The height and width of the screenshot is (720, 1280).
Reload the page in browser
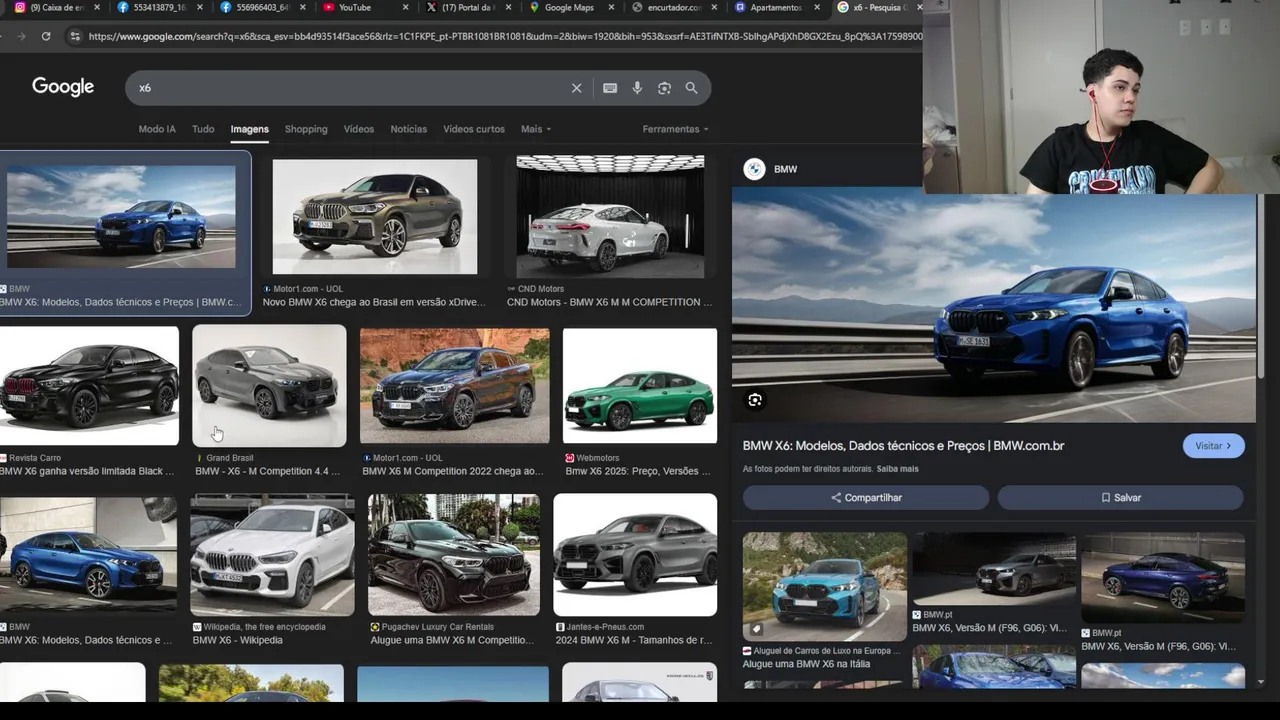pyautogui.click(x=46, y=36)
